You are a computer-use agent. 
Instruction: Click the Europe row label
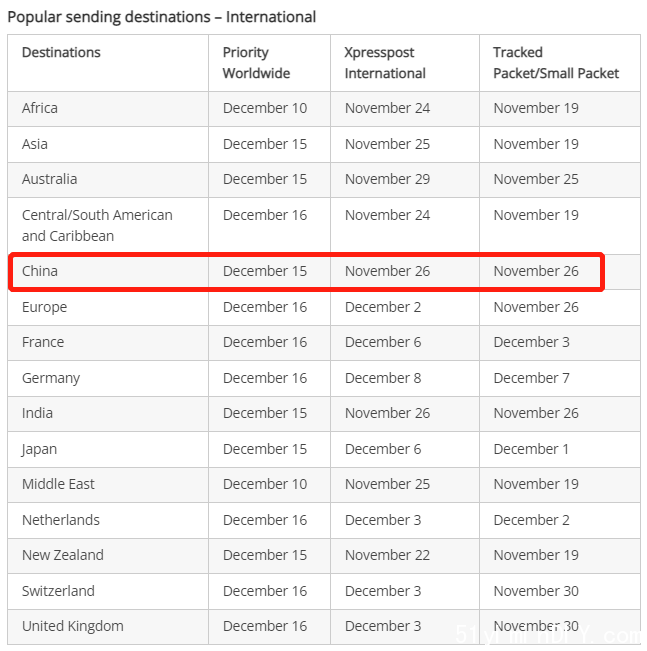click(x=44, y=307)
